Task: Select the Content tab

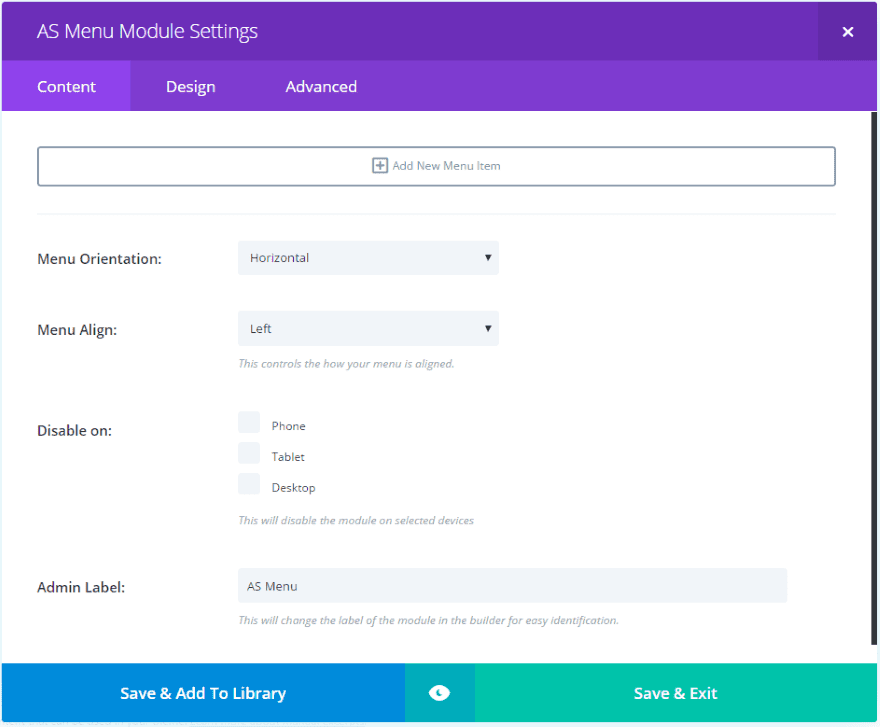Action: (x=66, y=87)
